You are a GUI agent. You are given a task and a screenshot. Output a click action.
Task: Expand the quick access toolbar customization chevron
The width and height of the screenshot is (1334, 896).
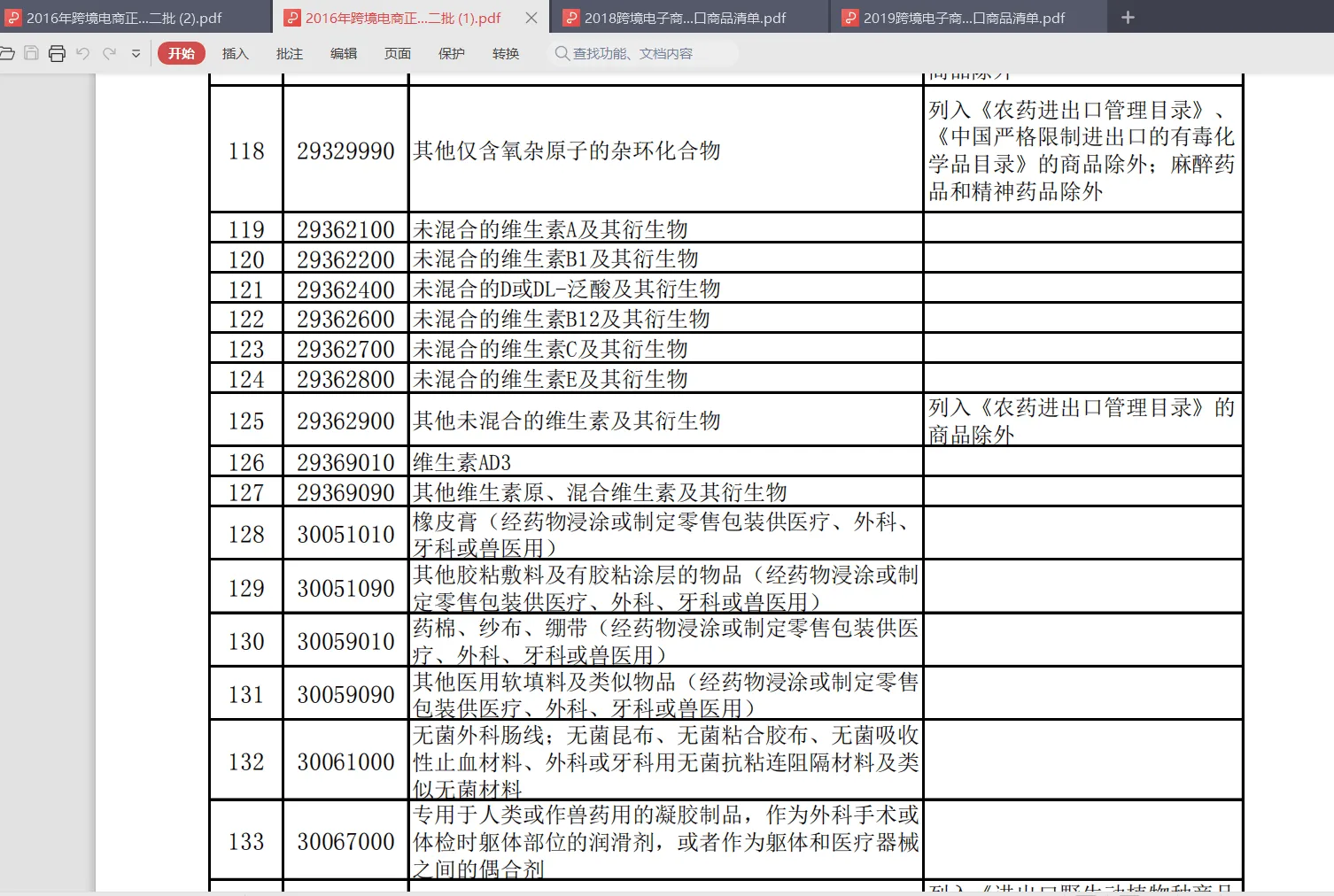point(135,53)
